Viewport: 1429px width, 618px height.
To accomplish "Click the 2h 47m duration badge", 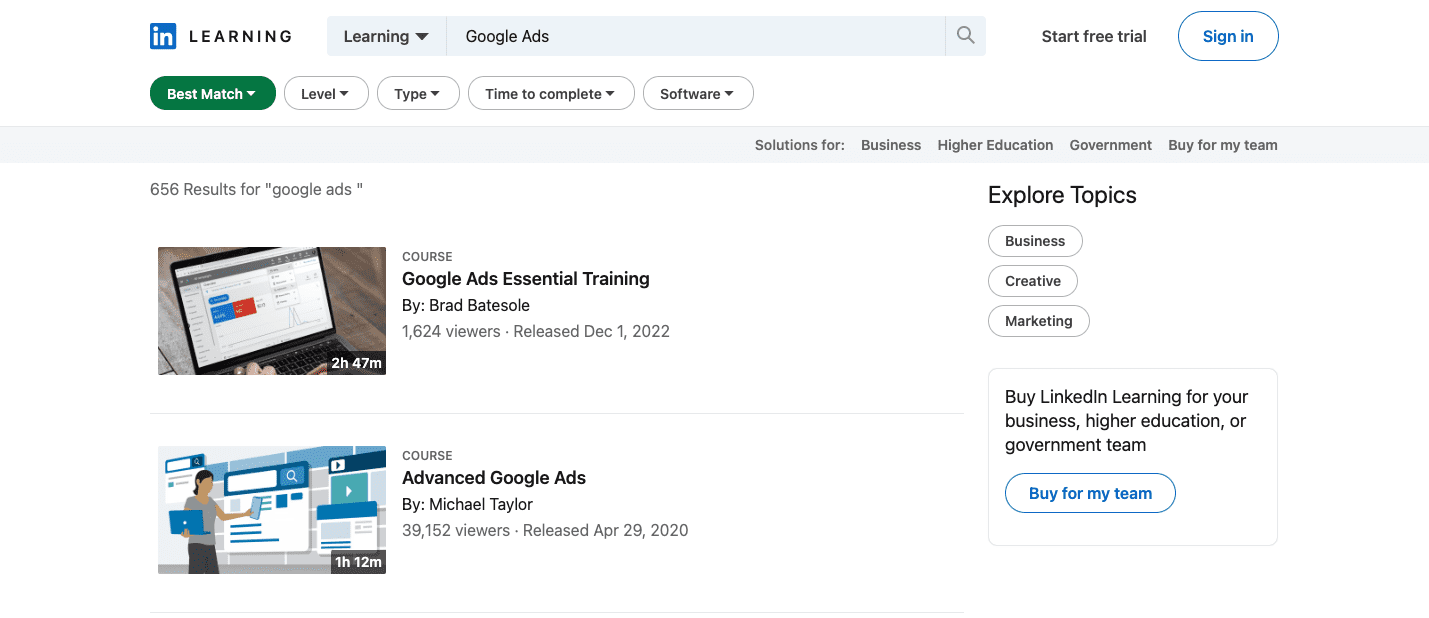I will point(357,363).
